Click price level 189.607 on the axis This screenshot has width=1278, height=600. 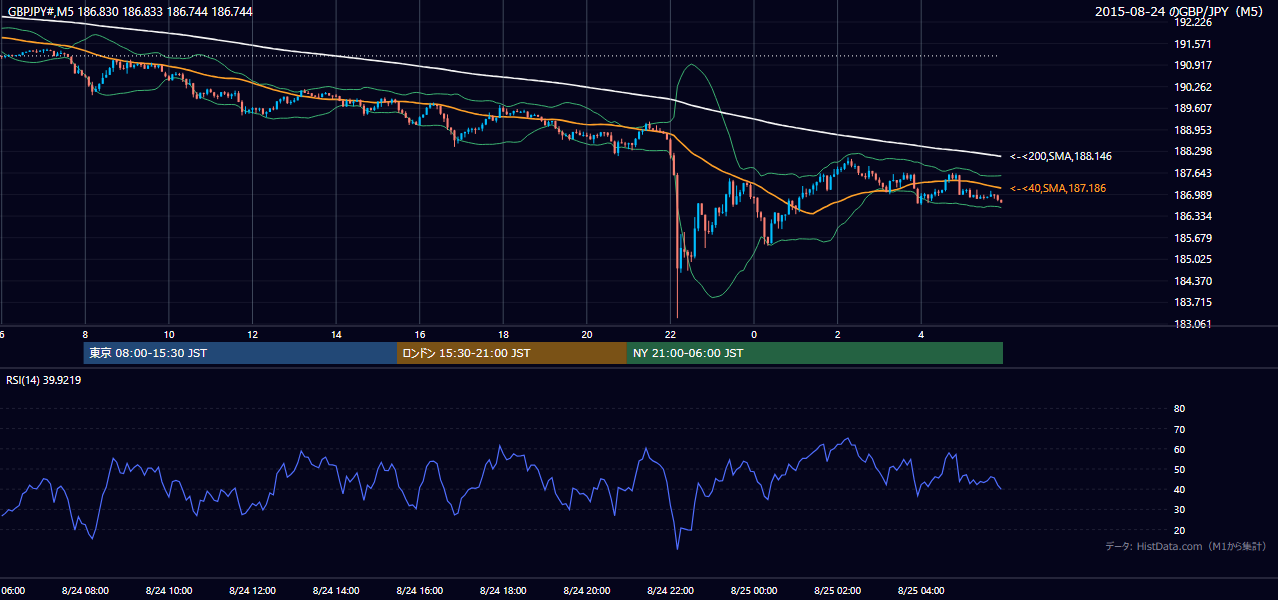click(1192, 109)
